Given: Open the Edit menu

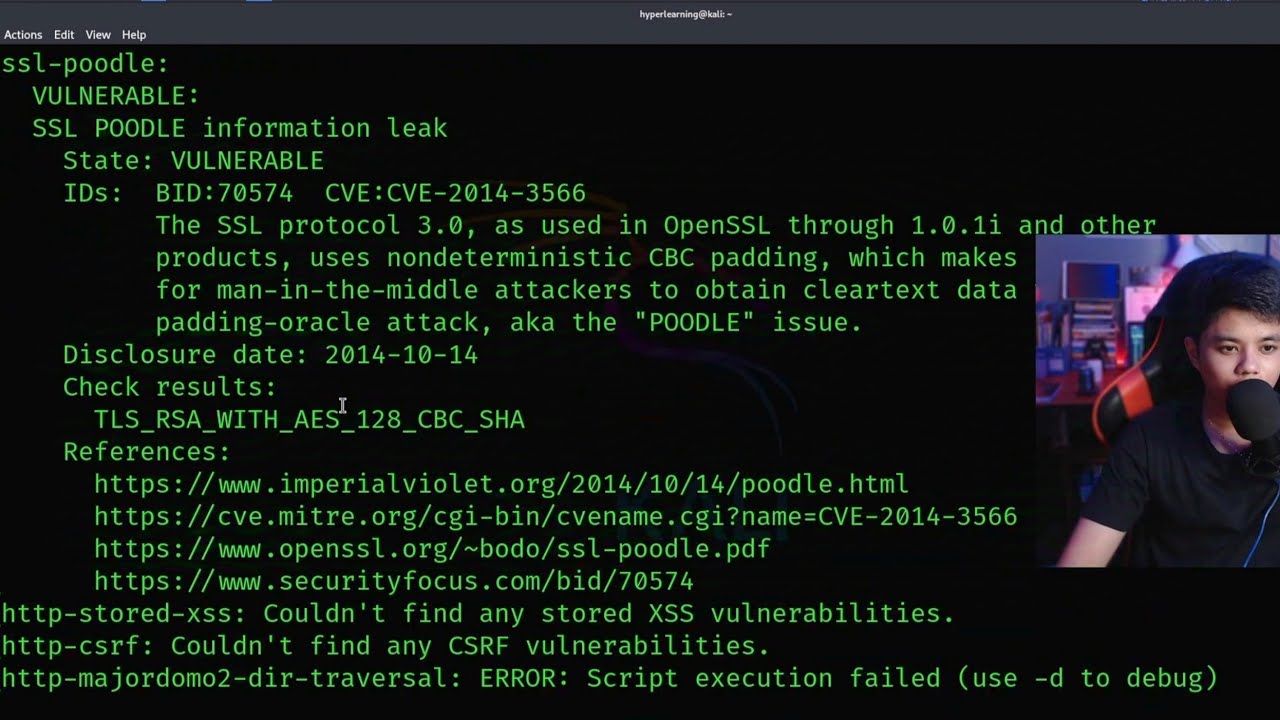Looking at the screenshot, I should 64,35.
